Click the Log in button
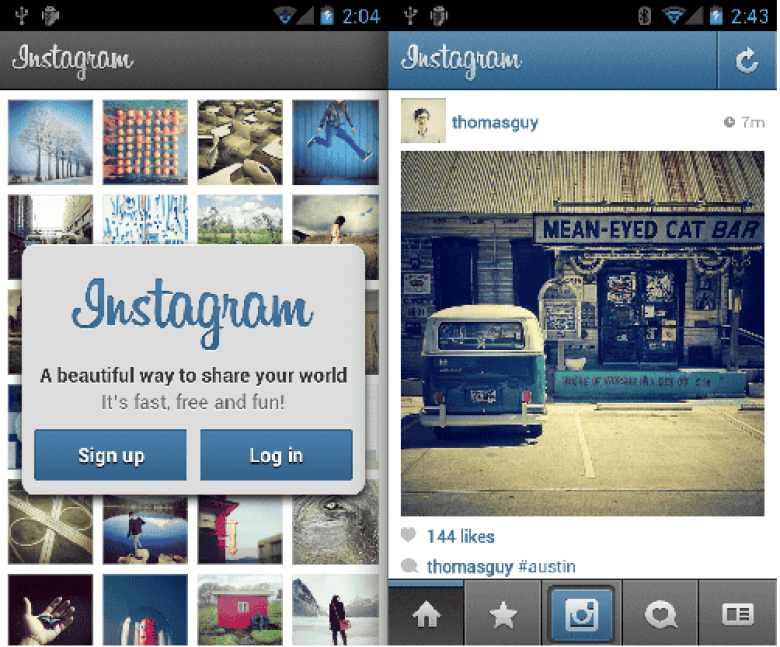 tap(277, 455)
